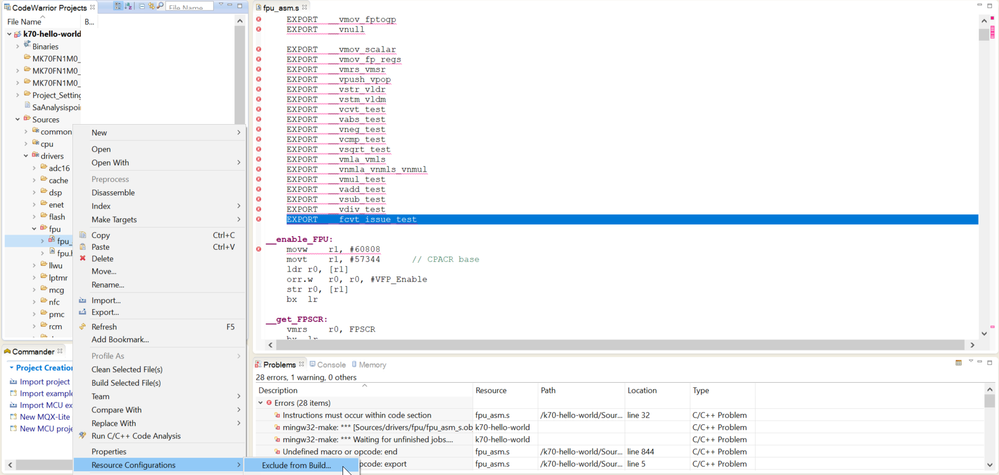This screenshot has height=475, width=999.
Task: Collapse the drivers folder
Action: pyautogui.click(x=25, y=156)
